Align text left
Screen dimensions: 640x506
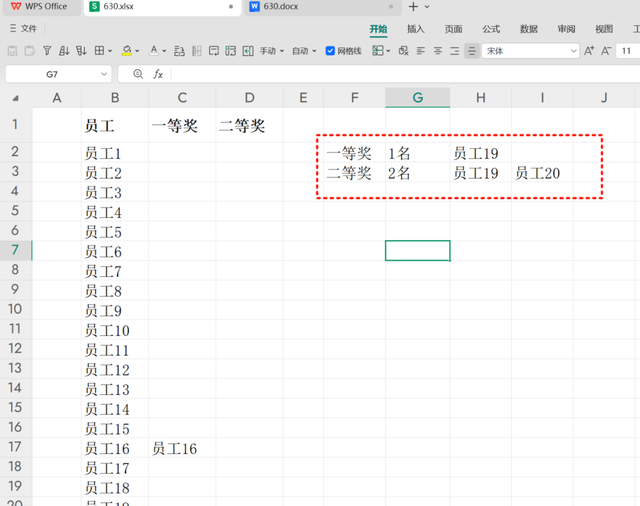coord(420,51)
